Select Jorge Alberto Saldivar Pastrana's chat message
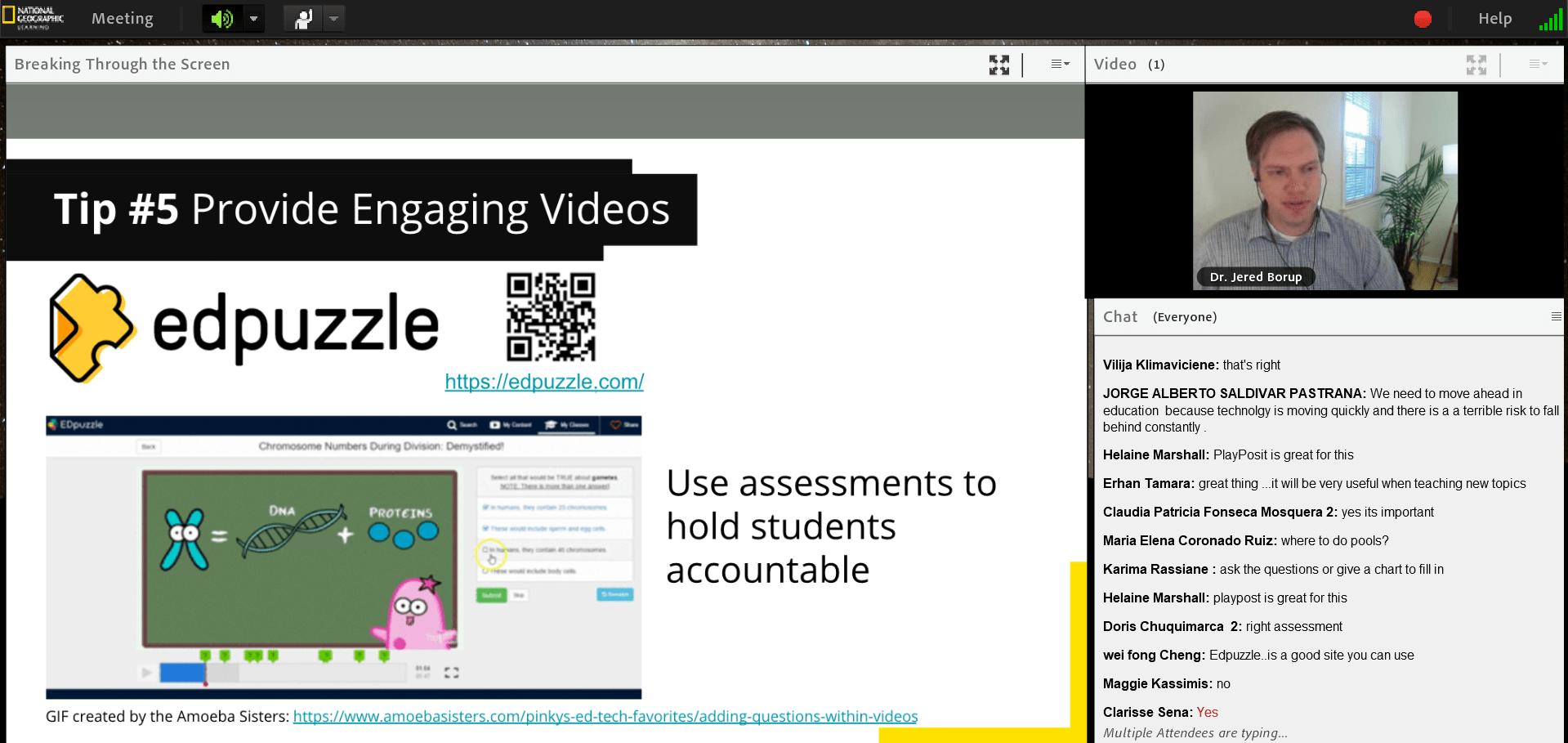This screenshot has width=1568, height=743. [x=1331, y=410]
